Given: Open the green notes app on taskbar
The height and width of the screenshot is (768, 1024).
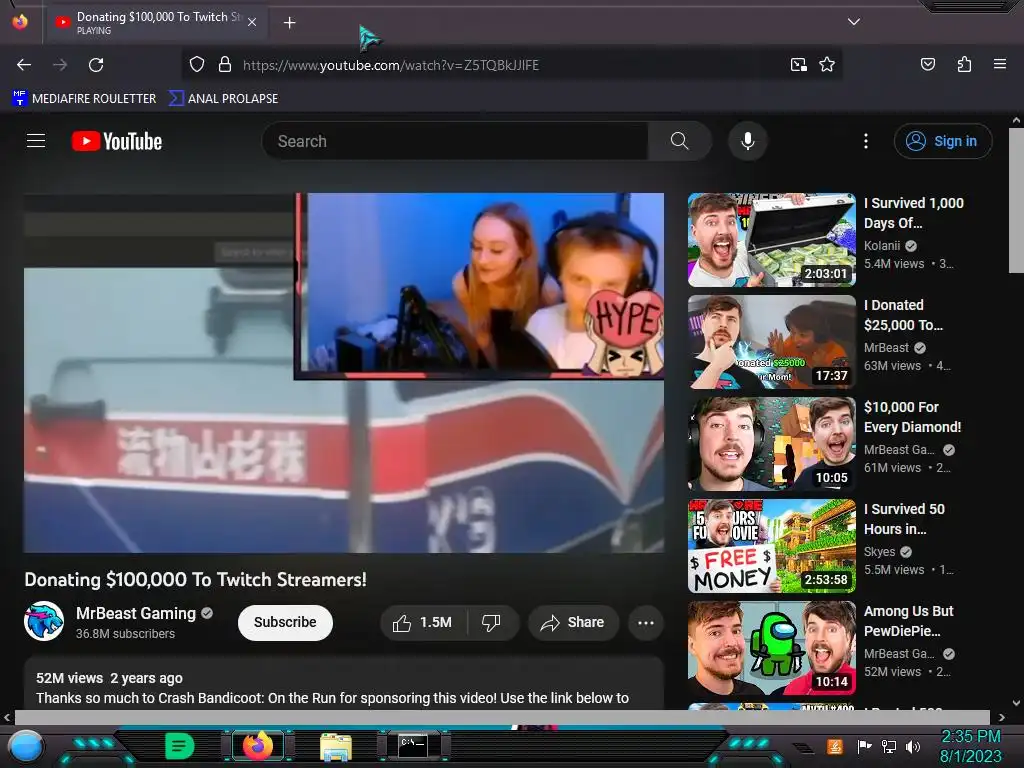Looking at the screenshot, I should click(180, 745).
